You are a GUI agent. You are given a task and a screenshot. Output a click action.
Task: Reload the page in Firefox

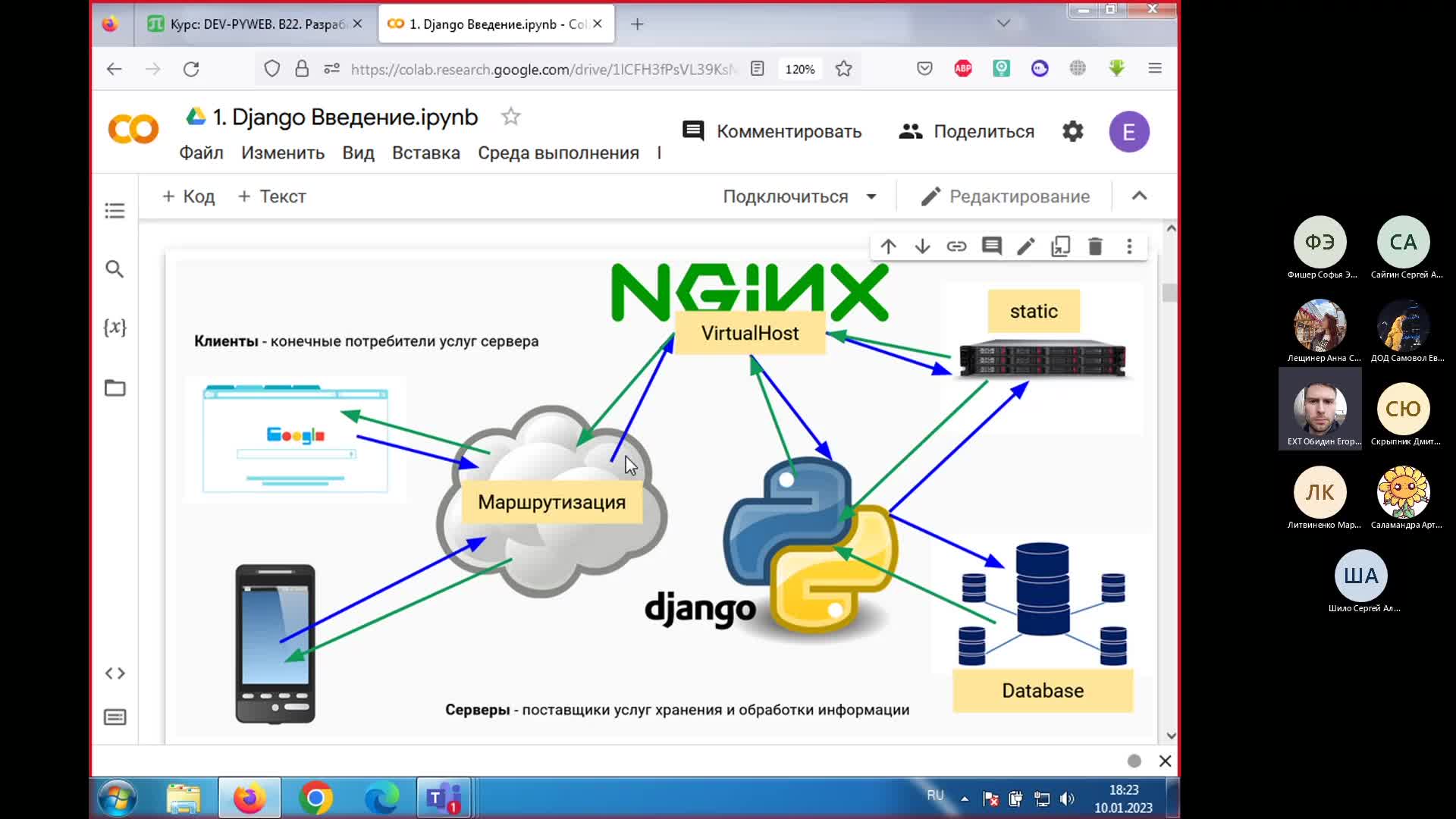point(191,69)
